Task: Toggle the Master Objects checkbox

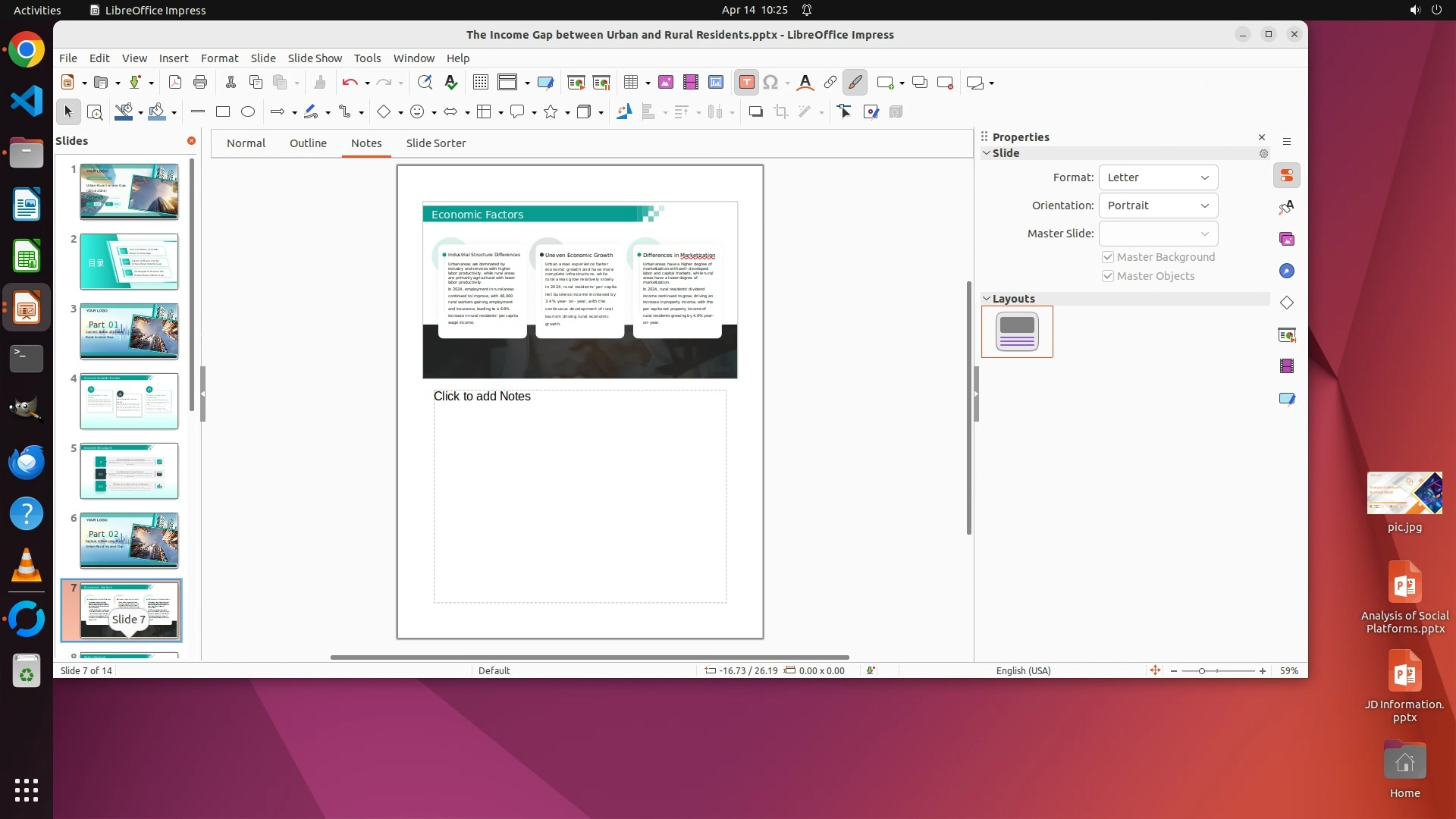Action: point(1108,276)
